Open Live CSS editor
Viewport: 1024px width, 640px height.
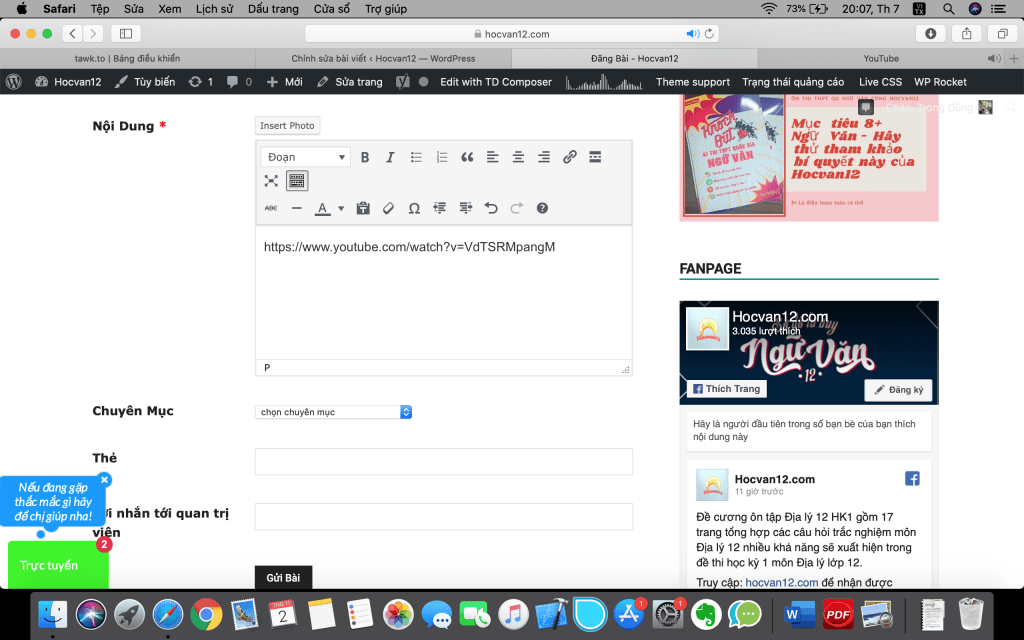coord(880,82)
